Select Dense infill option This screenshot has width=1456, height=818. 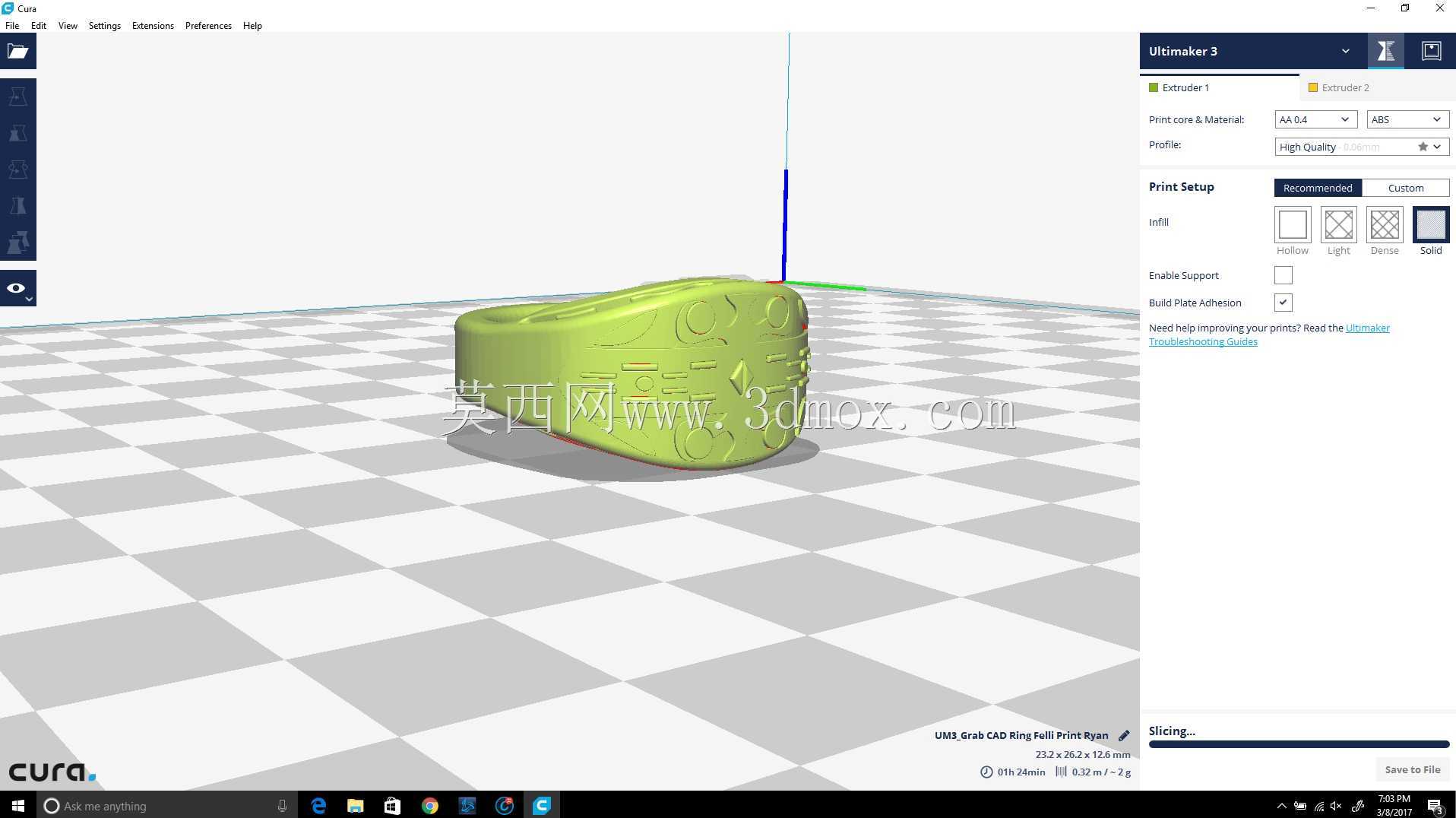1385,225
